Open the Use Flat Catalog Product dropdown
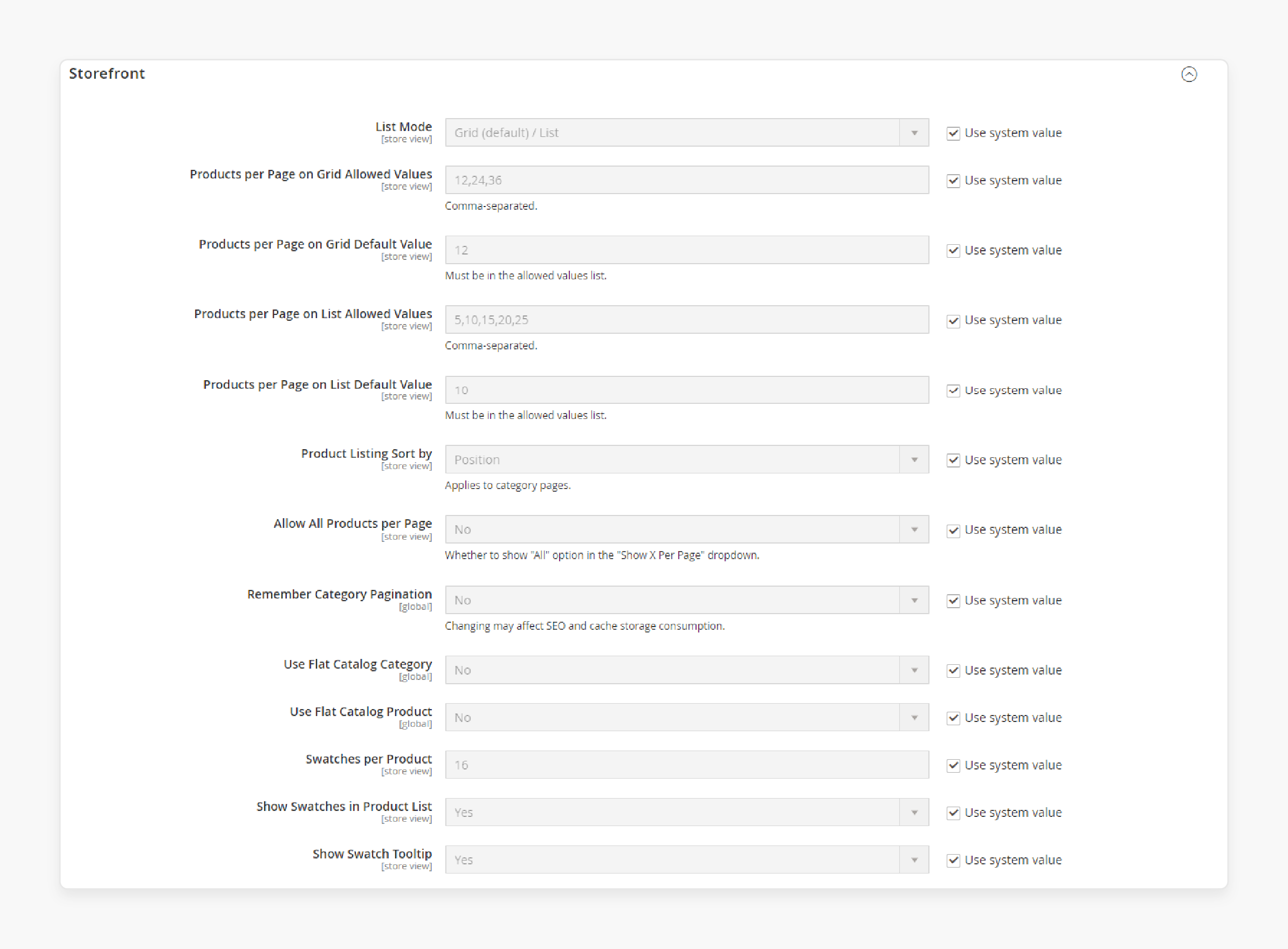 687,718
